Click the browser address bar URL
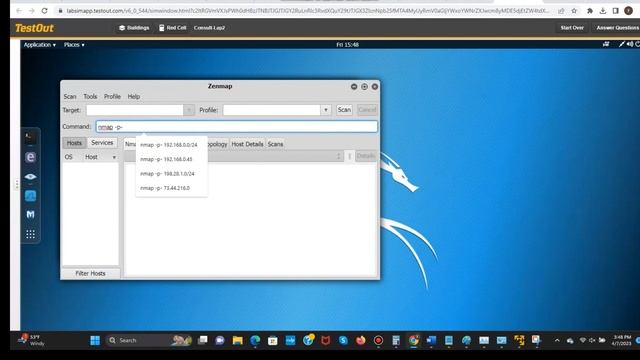640x360 pixels. pos(307,11)
